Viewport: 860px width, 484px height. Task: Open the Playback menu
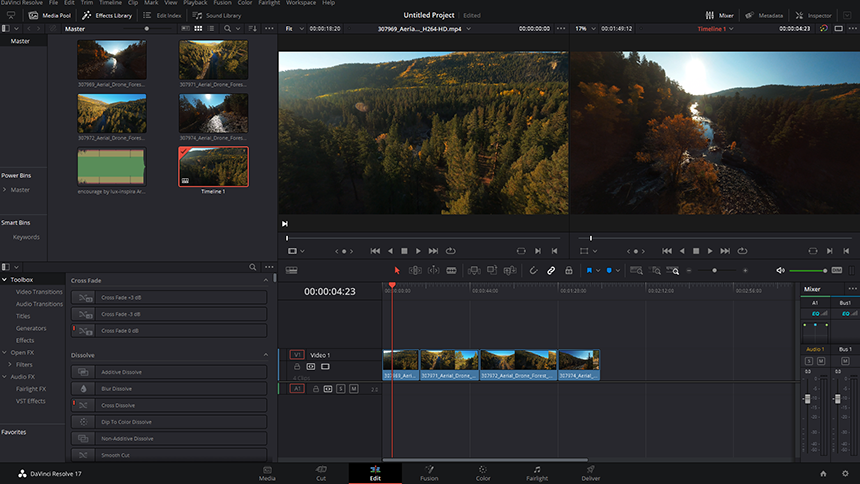[195, 3]
